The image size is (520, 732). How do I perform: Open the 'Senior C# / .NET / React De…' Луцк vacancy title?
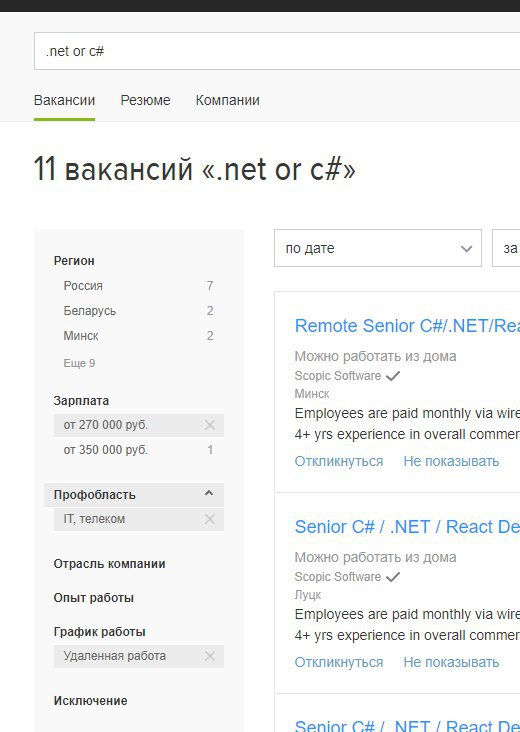[407, 527]
